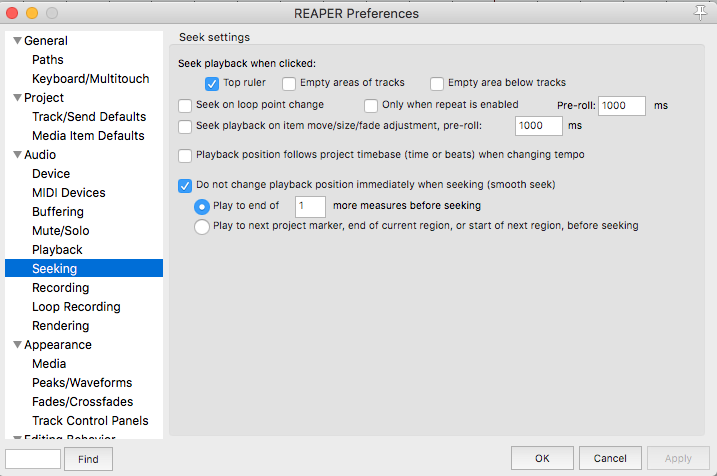Uncheck the Top ruler checkbox
The image size is (717, 476).
[x=212, y=83]
